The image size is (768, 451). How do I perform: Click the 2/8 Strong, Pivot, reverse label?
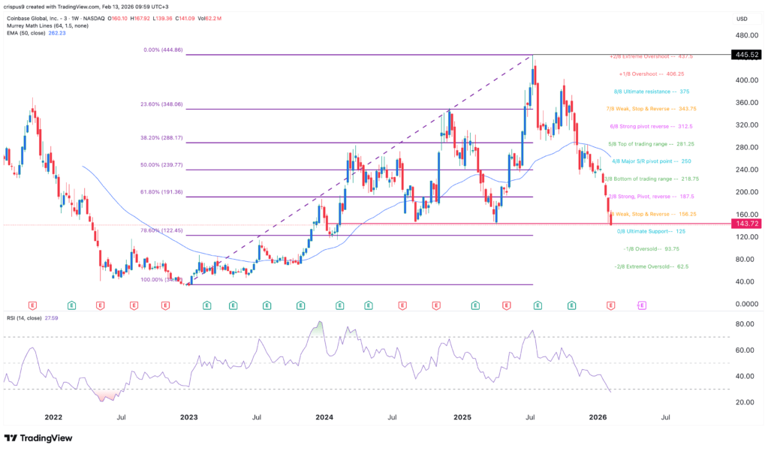coord(651,197)
